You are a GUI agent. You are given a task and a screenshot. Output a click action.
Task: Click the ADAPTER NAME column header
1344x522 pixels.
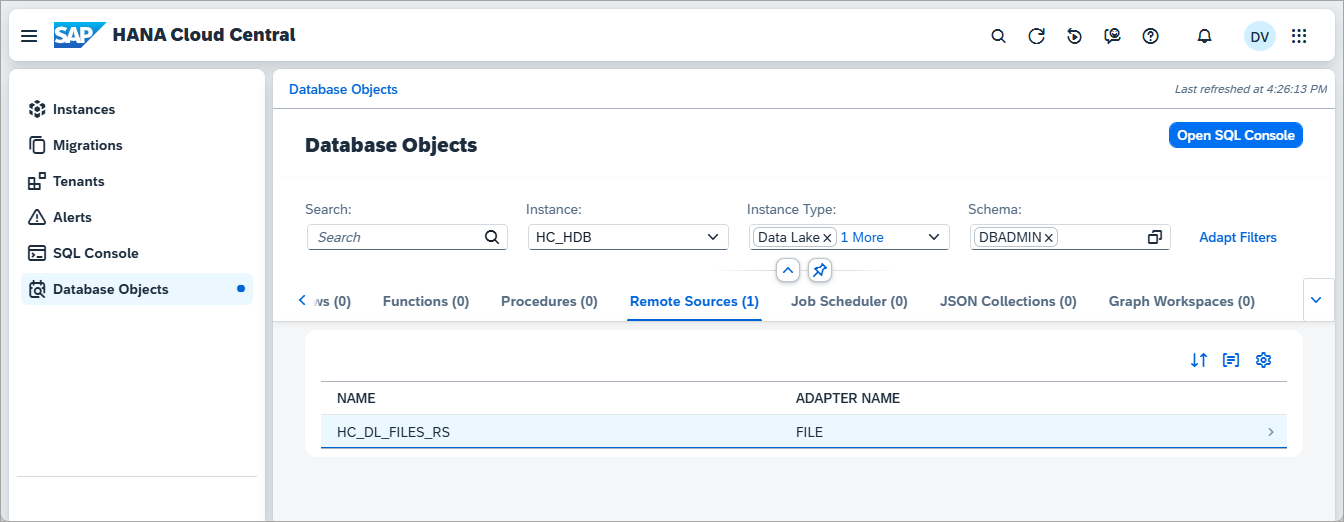848,398
